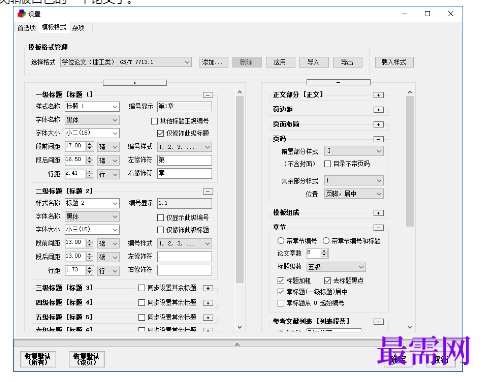The height and width of the screenshot is (382, 489).
Task: Expand the 模板组成 section
Action: (x=378, y=213)
